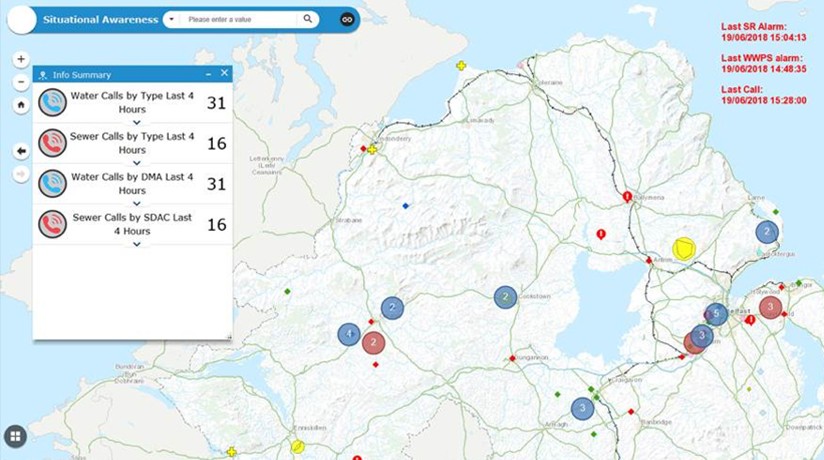Expand Sewer Calls by Type chevron
824x460 pixels.
coord(137,163)
